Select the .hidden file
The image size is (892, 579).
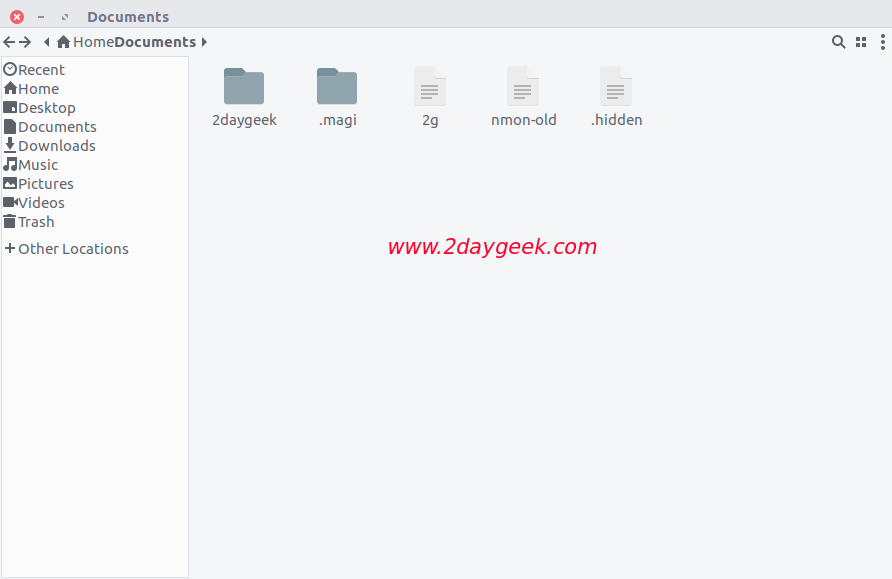tap(616, 97)
